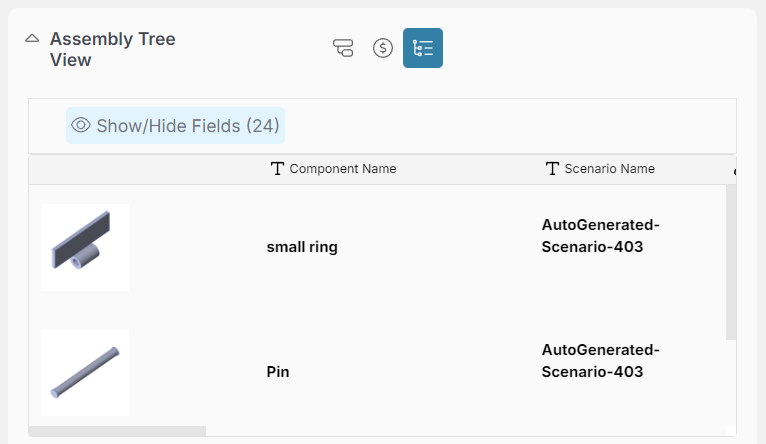Screen dimensions: 766x444
Task: Click the Scenario Name column header
Action: (x=609, y=169)
